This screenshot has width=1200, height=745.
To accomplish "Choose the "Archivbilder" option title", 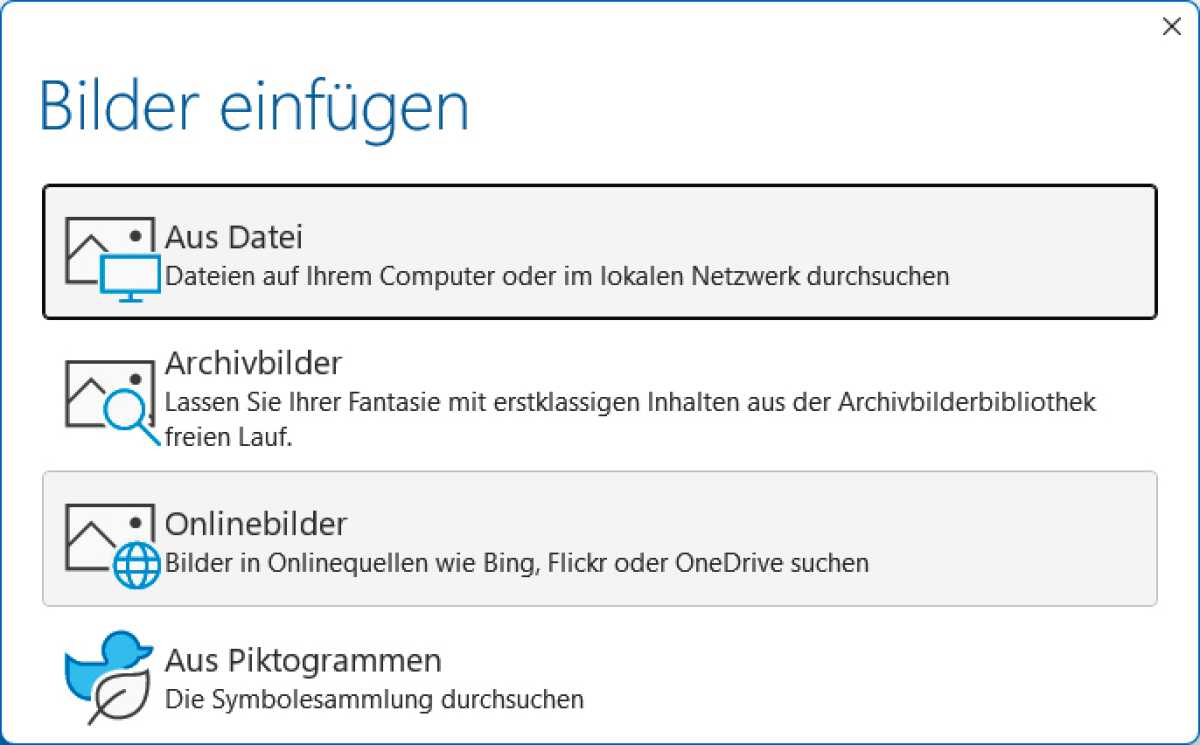I will coord(253,361).
